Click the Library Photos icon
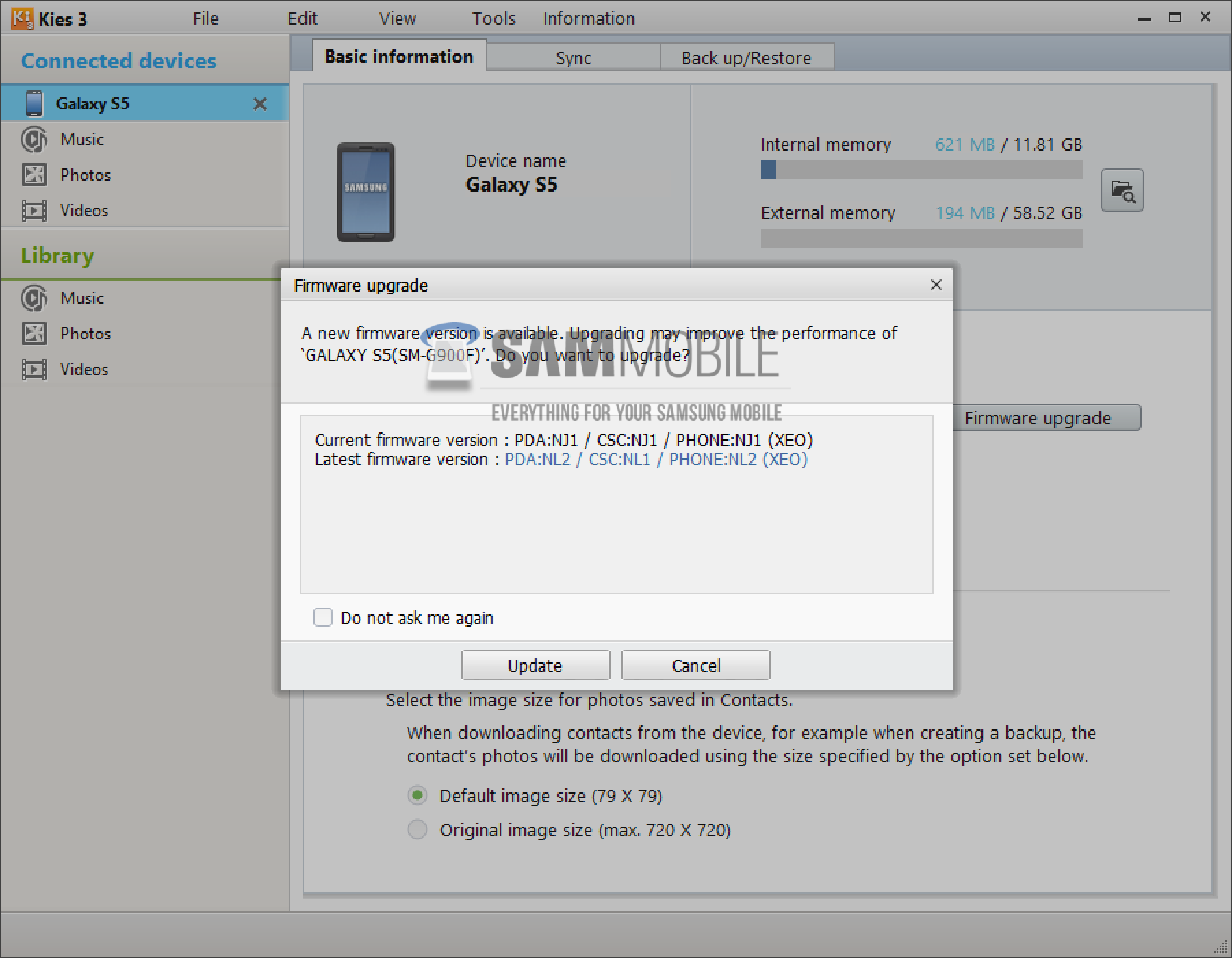This screenshot has width=1232, height=958. (x=34, y=334)
